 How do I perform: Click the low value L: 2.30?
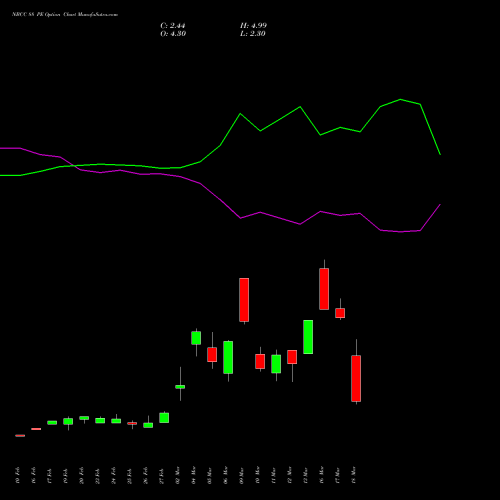click(x=253, y=34)
